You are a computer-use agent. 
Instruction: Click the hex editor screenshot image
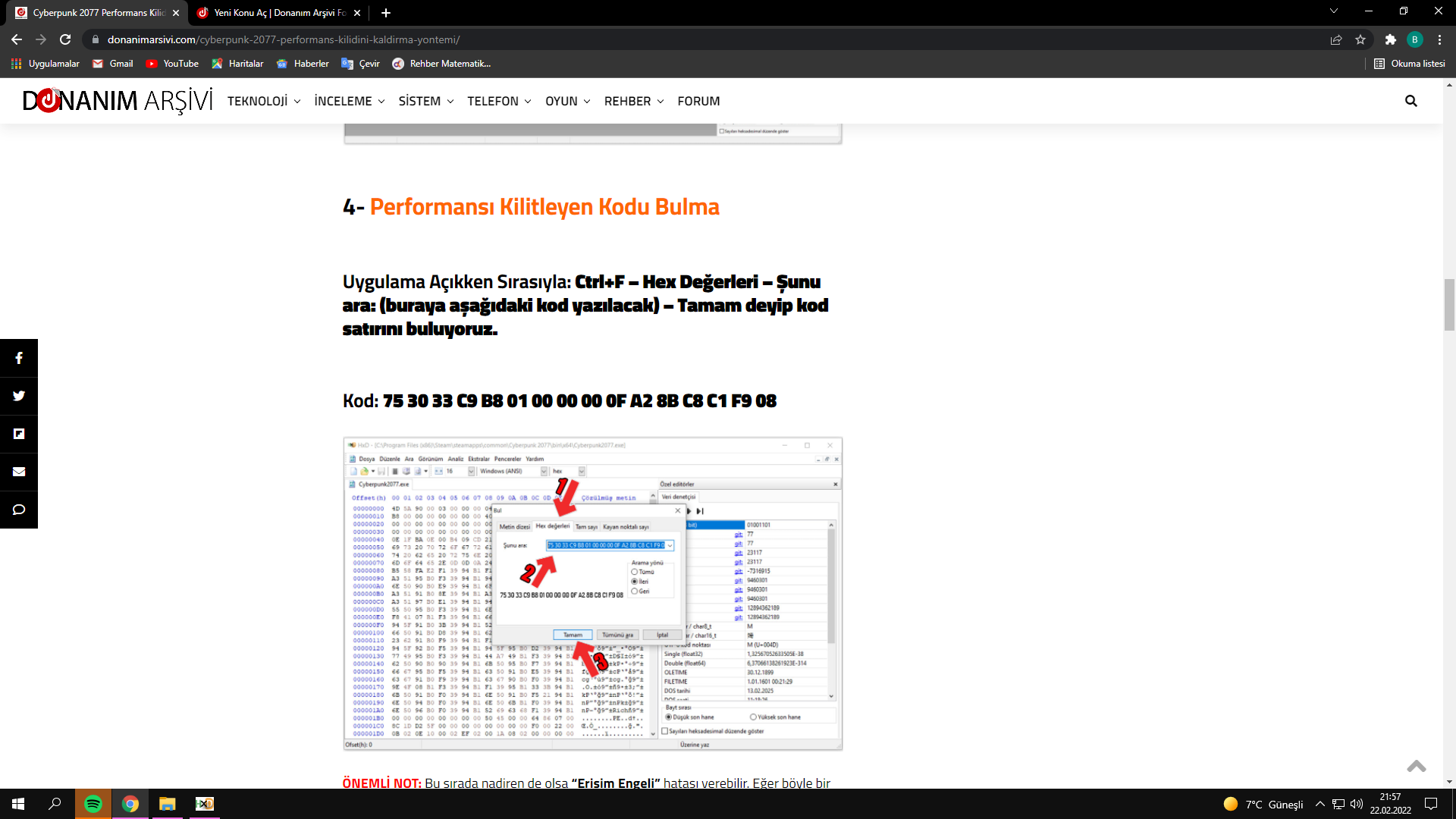point(592,594)
